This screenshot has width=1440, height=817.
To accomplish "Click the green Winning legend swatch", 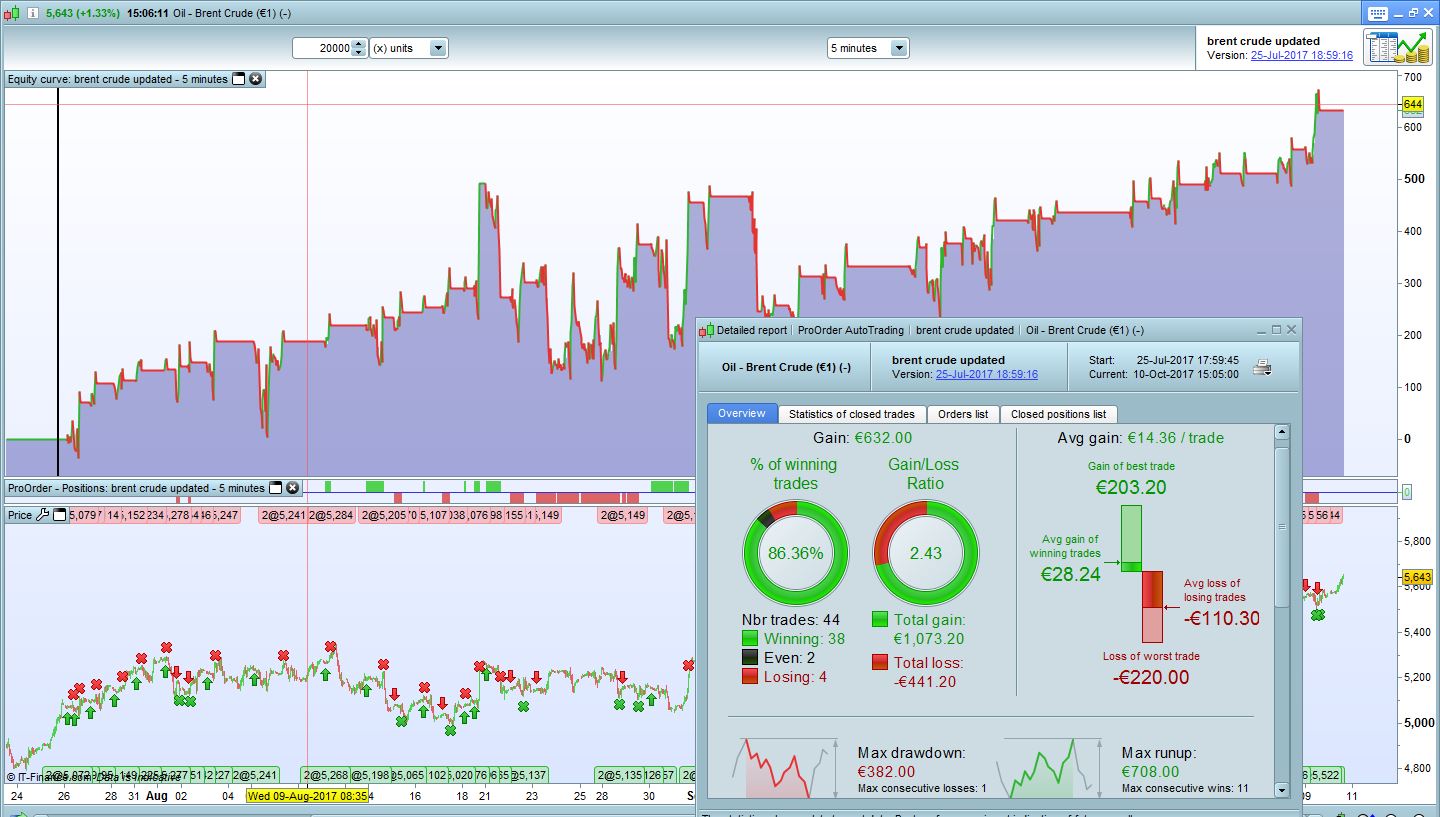I will [x=750, y=639].
